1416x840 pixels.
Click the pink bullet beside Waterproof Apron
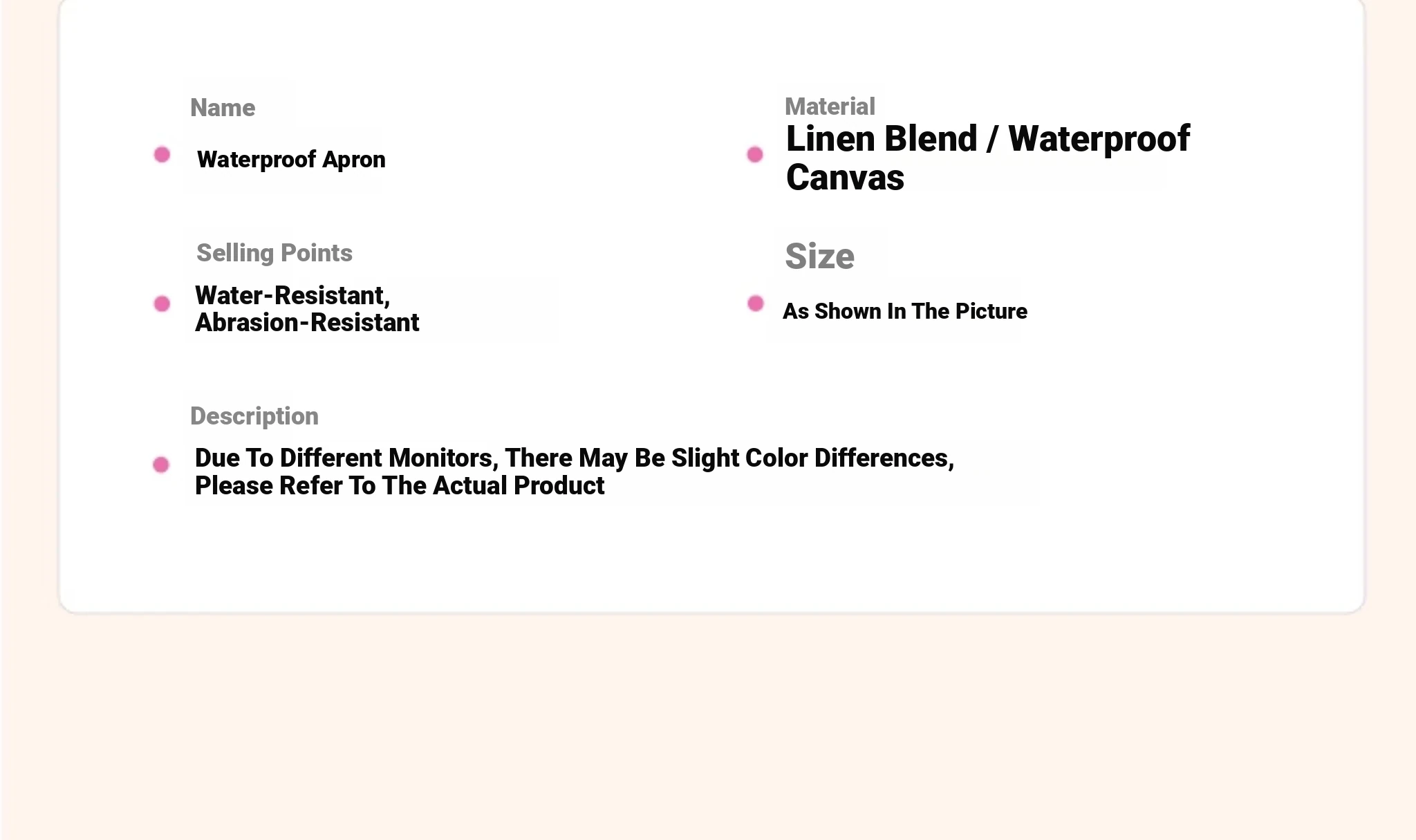162,154
